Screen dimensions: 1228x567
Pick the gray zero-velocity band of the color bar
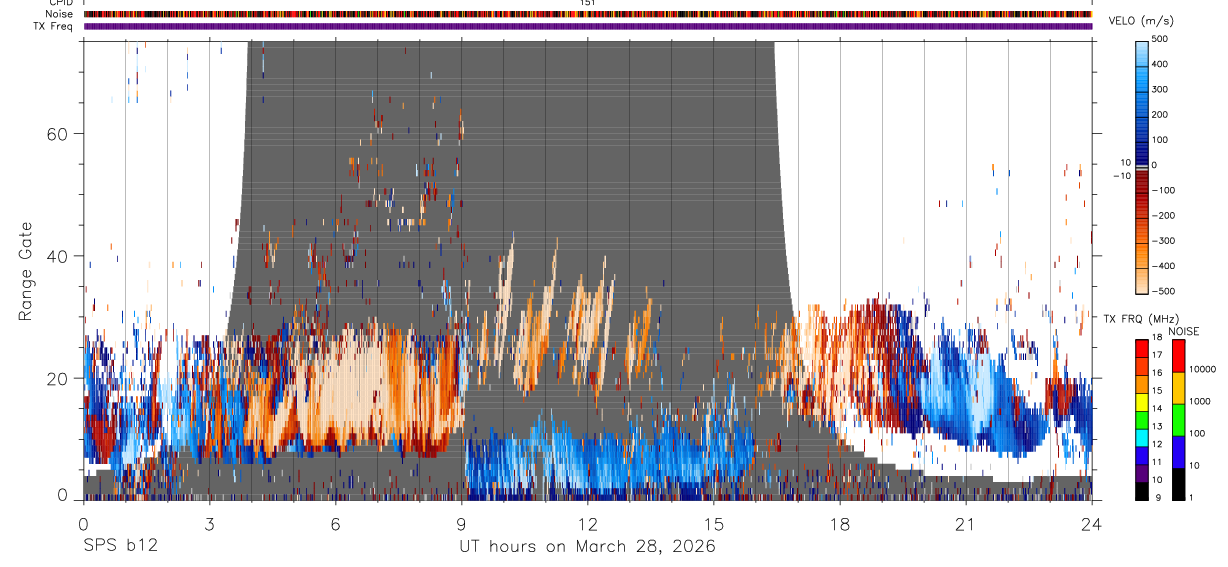pyautogui.click(x=1144, y=166)
